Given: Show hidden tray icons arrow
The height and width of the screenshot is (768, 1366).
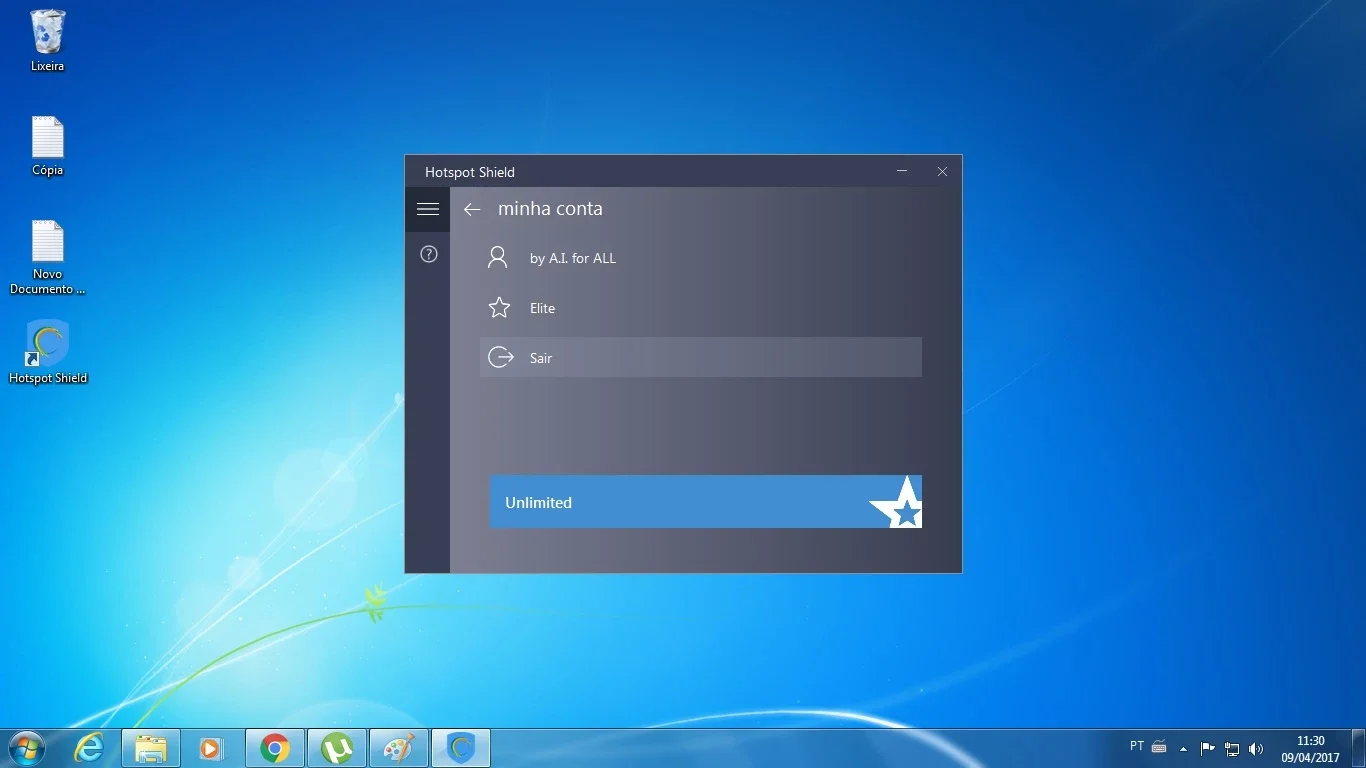Looking at the screenshot, I should click(1183, 748).
